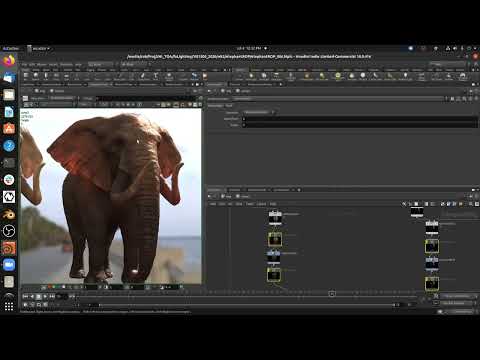Open Zoom from the Ubuntu dock
This screenshot has height=360, width=480.
click(9, 265)
